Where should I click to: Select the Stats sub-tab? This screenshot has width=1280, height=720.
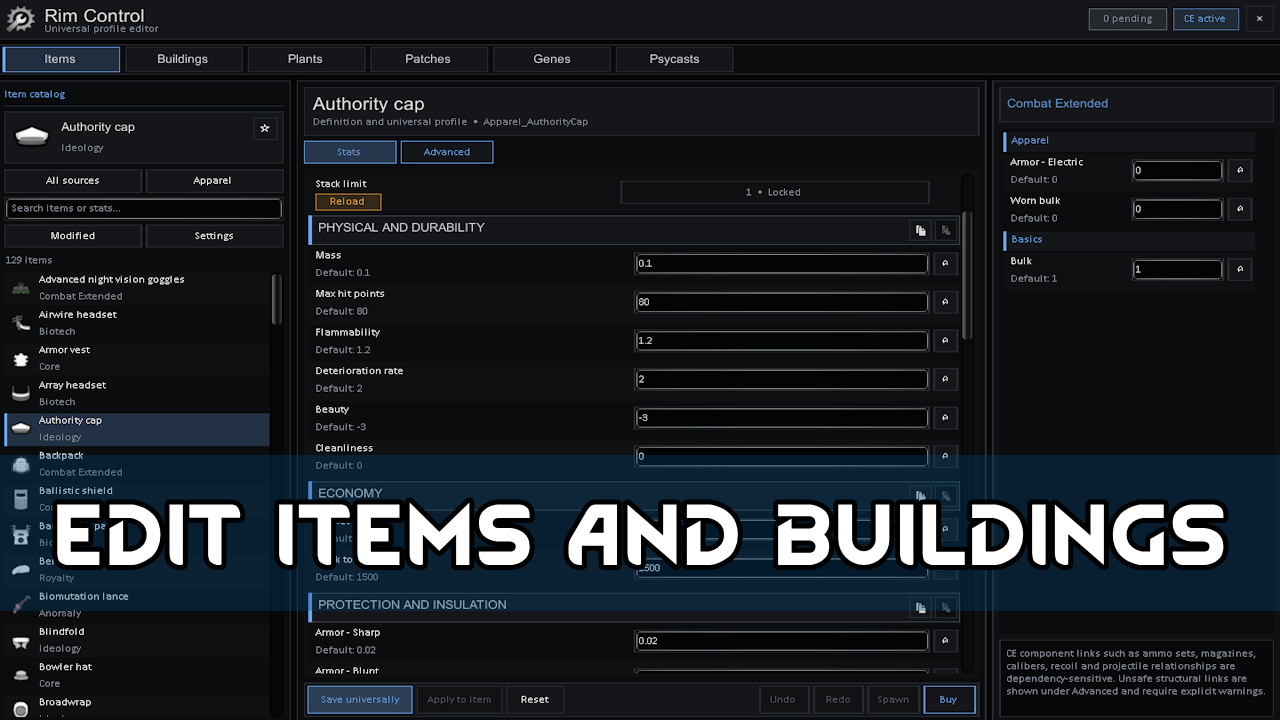point(349,152)
